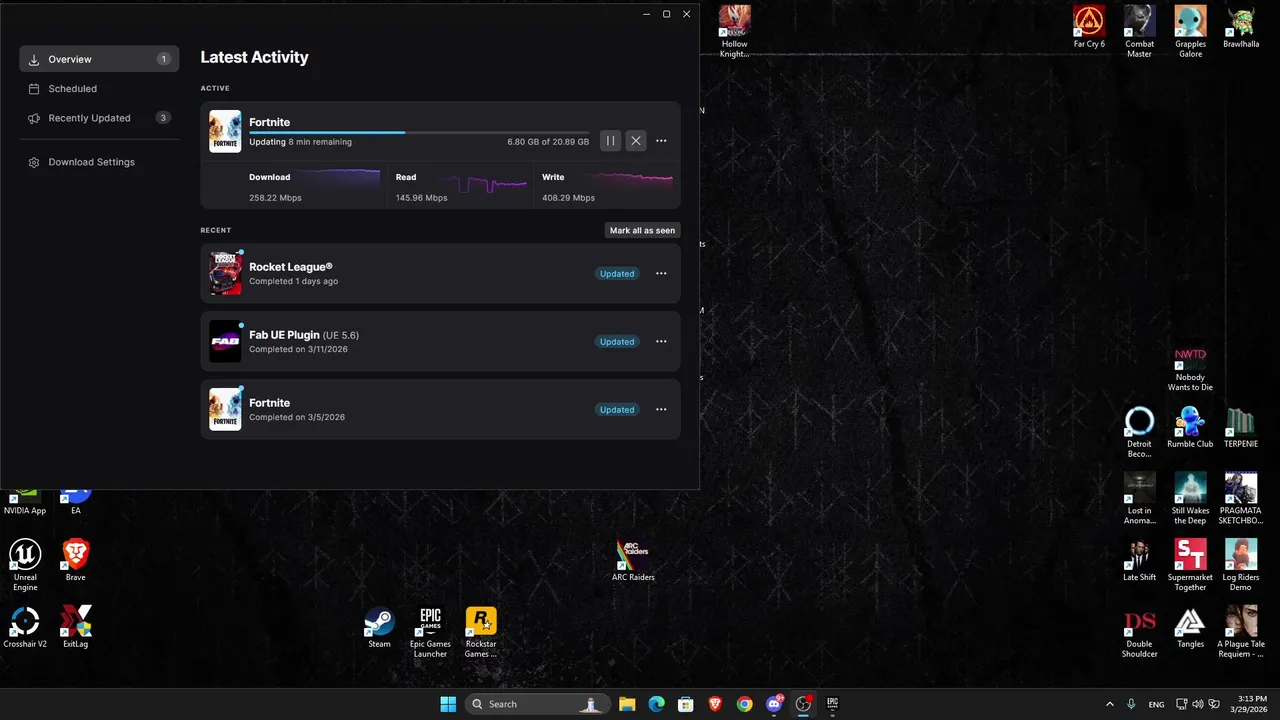Pause the Fortnite update download

(x=610, y=141)
